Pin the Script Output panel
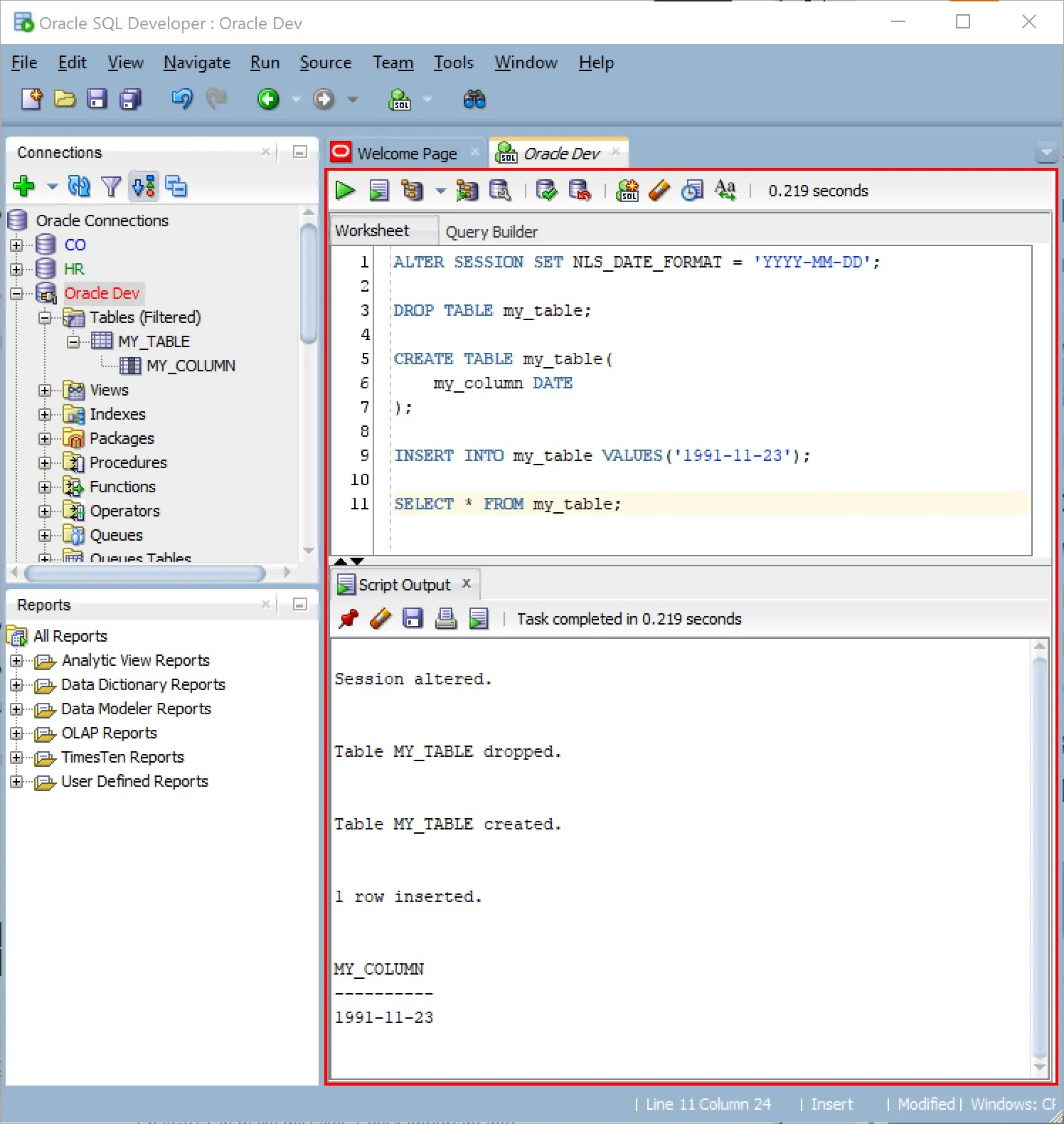This screenshot has width=1064, height=1124. click(349, 618)
